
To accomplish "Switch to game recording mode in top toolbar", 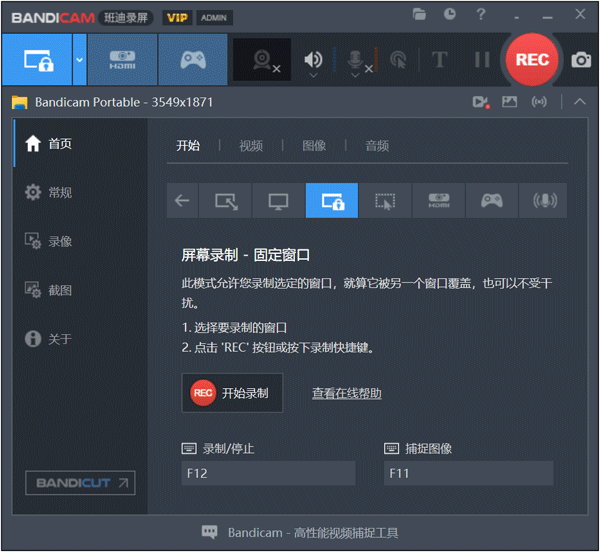I will pos(193,60).
